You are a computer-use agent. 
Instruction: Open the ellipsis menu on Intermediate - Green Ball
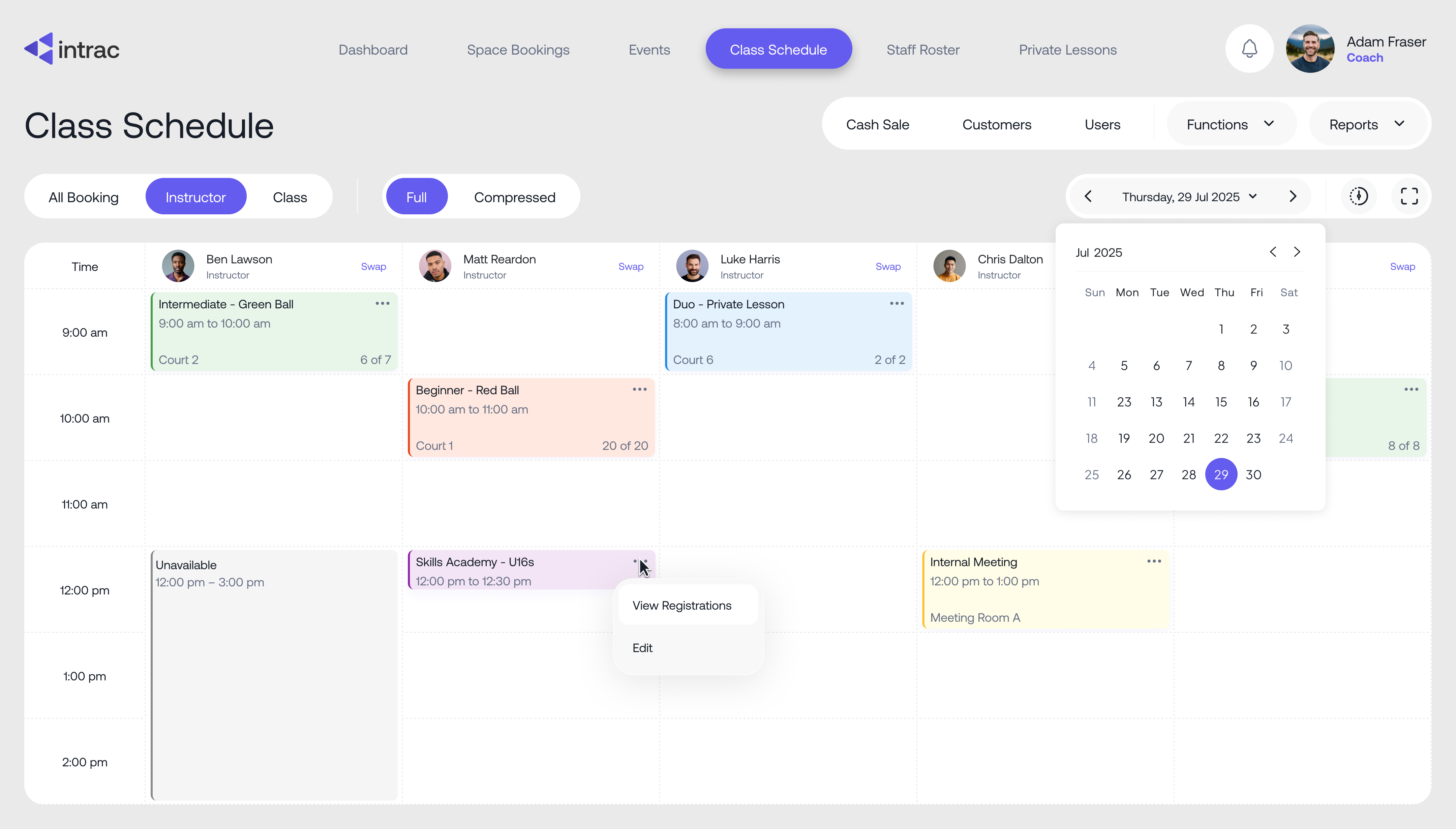pos(382,304)
